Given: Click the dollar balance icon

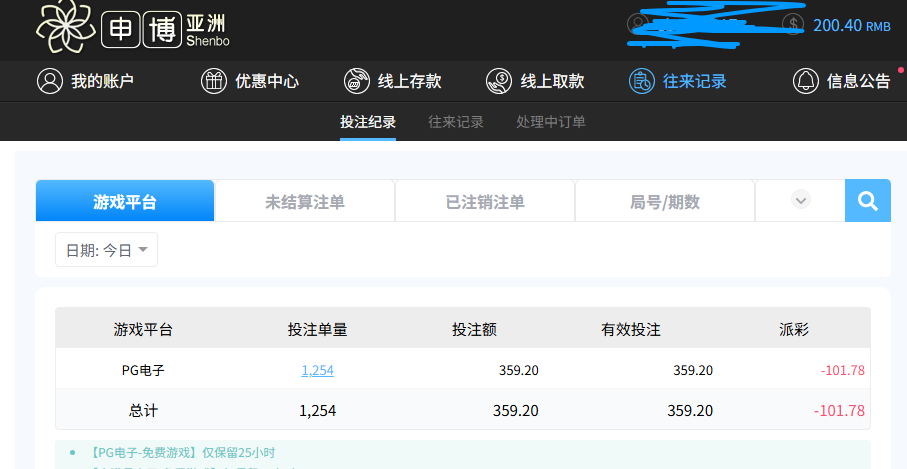Looking at the screenshot, I should point(792,25).
